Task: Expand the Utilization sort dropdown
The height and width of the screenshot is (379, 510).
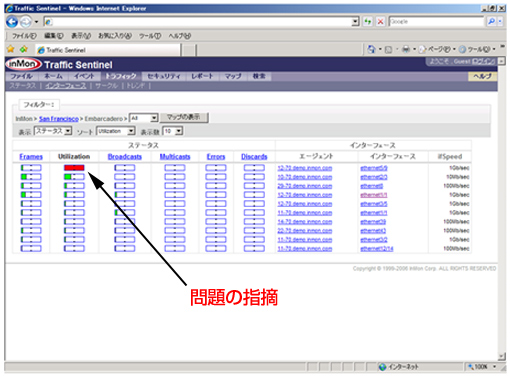Action: (x=116, y=131)
